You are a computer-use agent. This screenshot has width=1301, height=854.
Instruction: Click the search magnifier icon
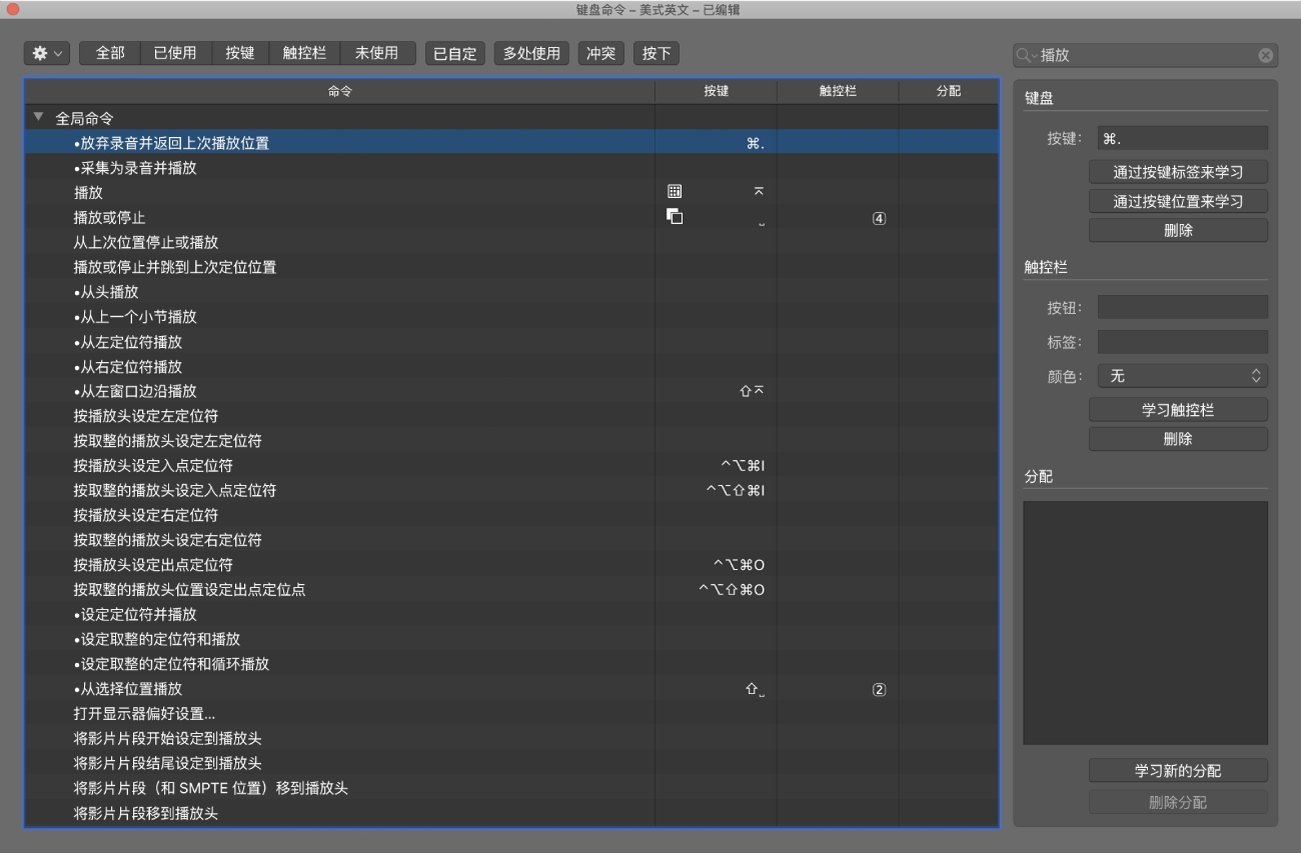coord(1027,56)
